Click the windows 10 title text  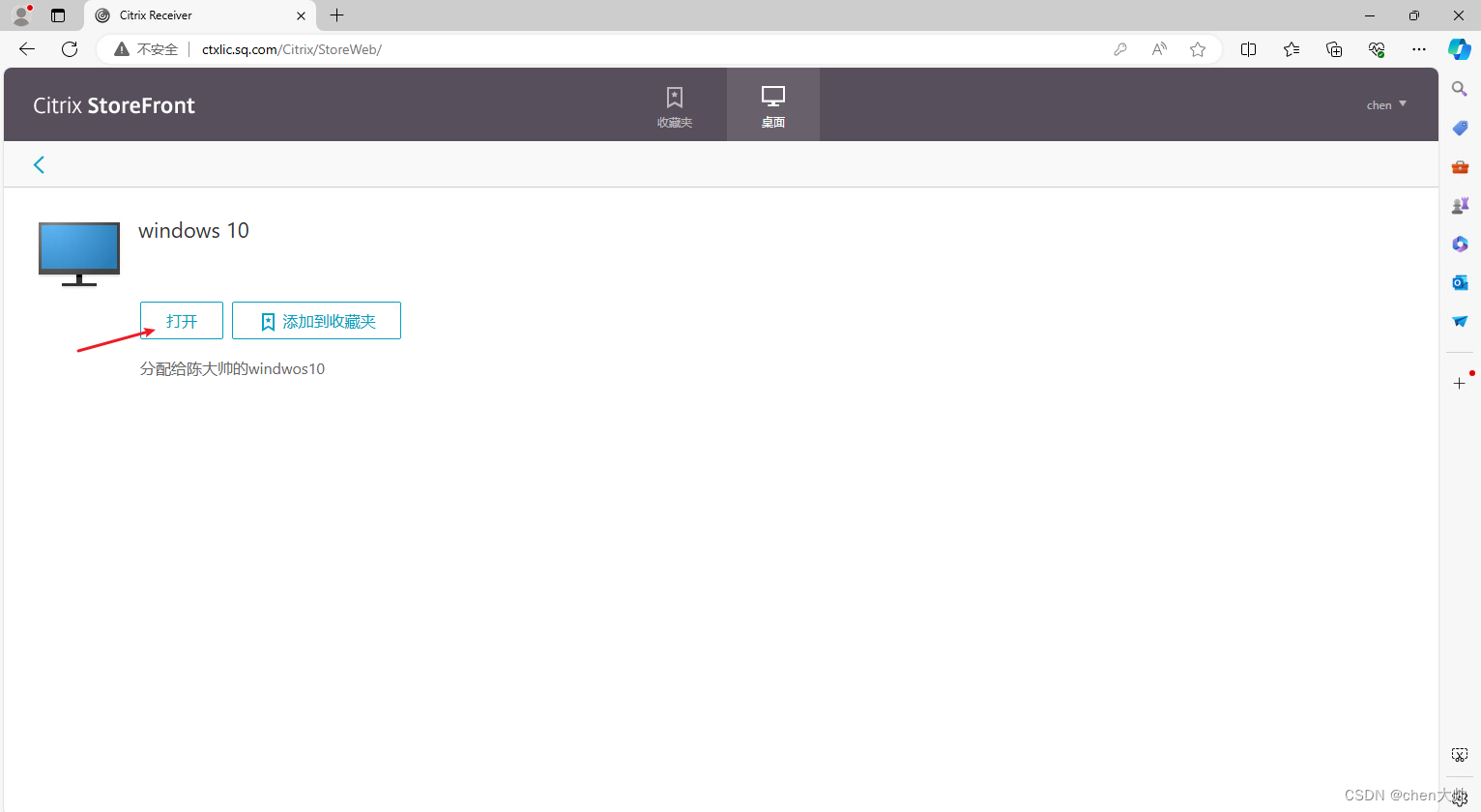[x=193, y=230]
